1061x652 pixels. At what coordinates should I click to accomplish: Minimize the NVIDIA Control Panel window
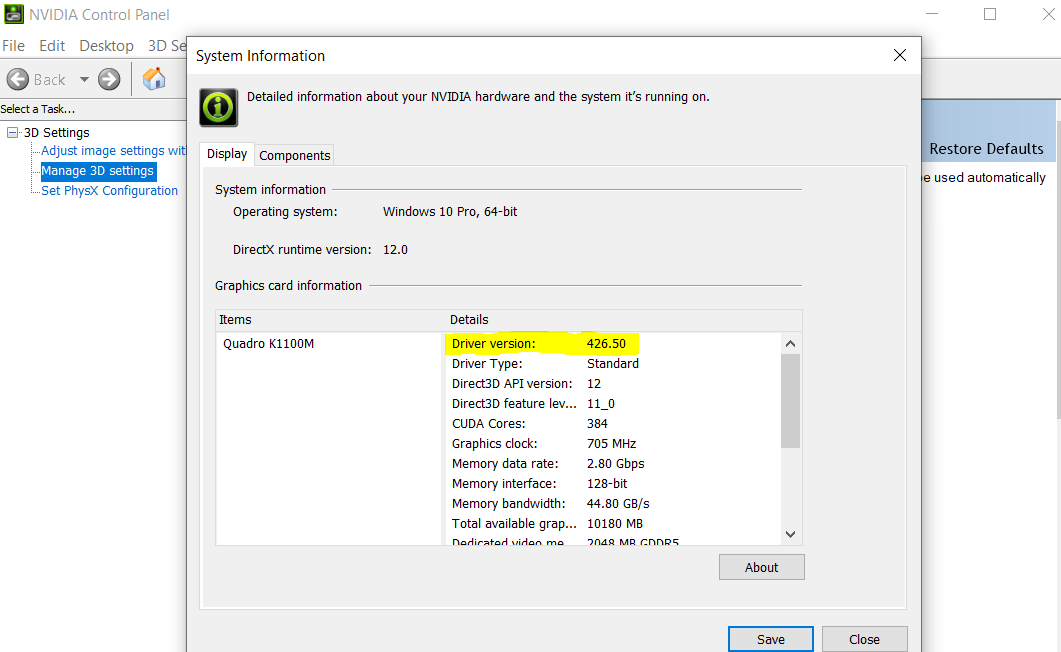click(x=932, y=14)
